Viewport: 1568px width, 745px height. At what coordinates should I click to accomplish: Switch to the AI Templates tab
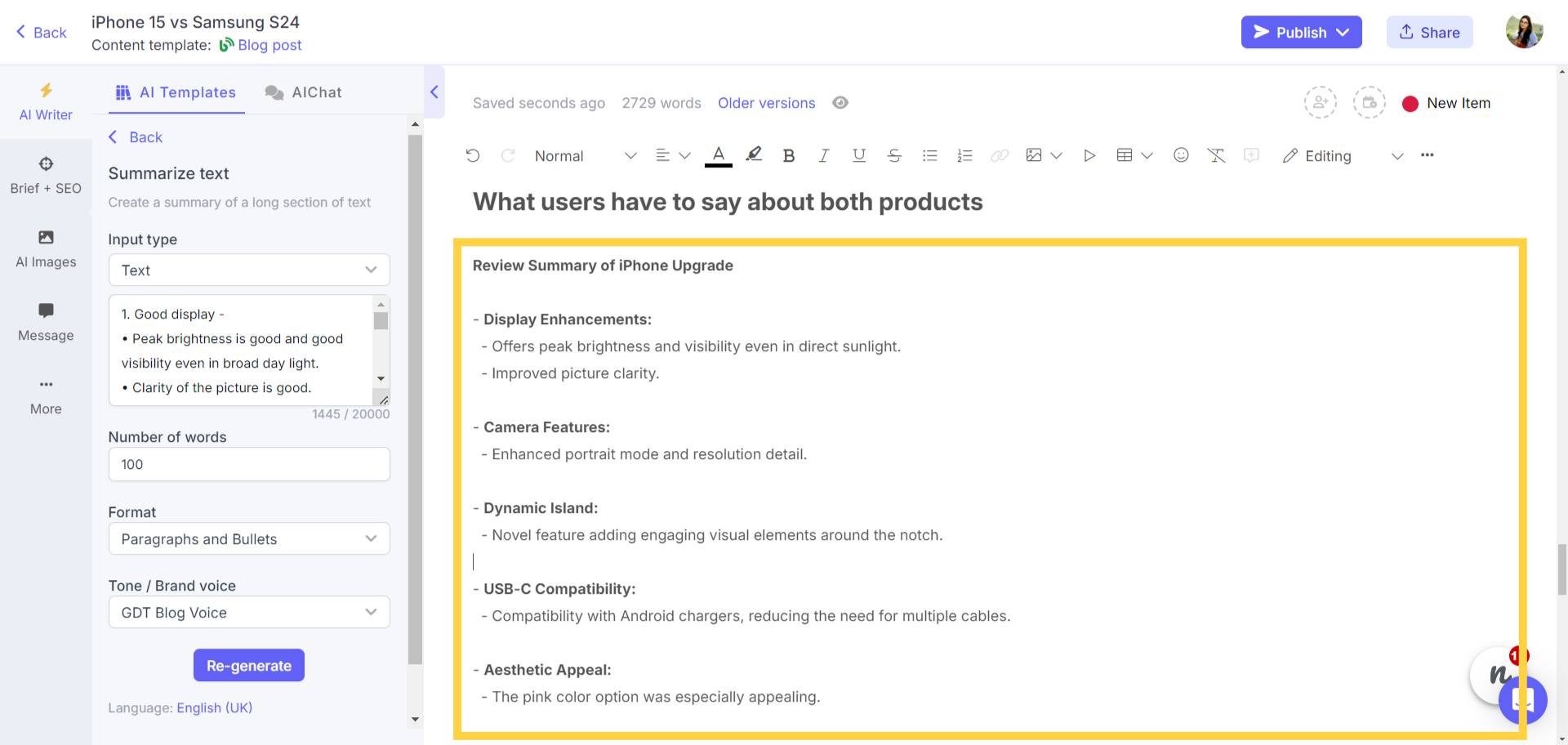(x=176, y=92)
